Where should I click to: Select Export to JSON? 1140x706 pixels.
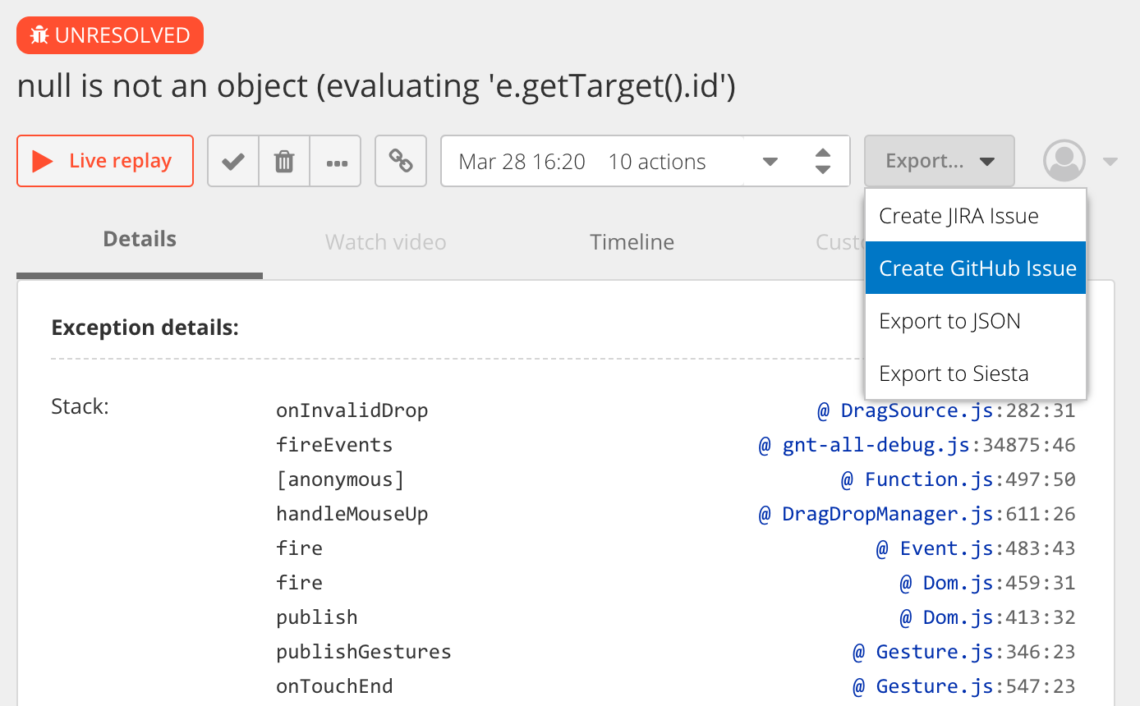click(949, 321)
